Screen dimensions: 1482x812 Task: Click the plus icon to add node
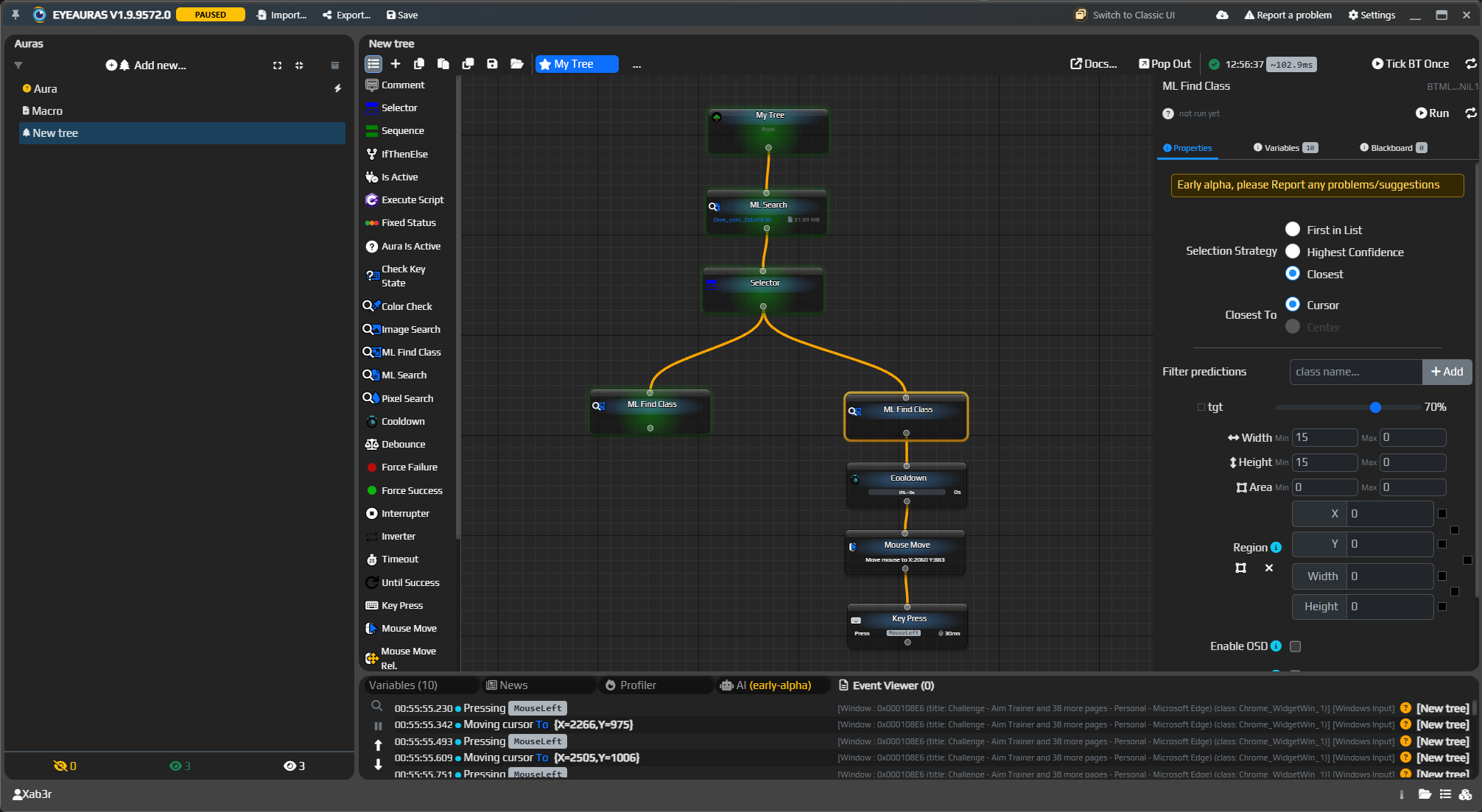pos(396,64)
